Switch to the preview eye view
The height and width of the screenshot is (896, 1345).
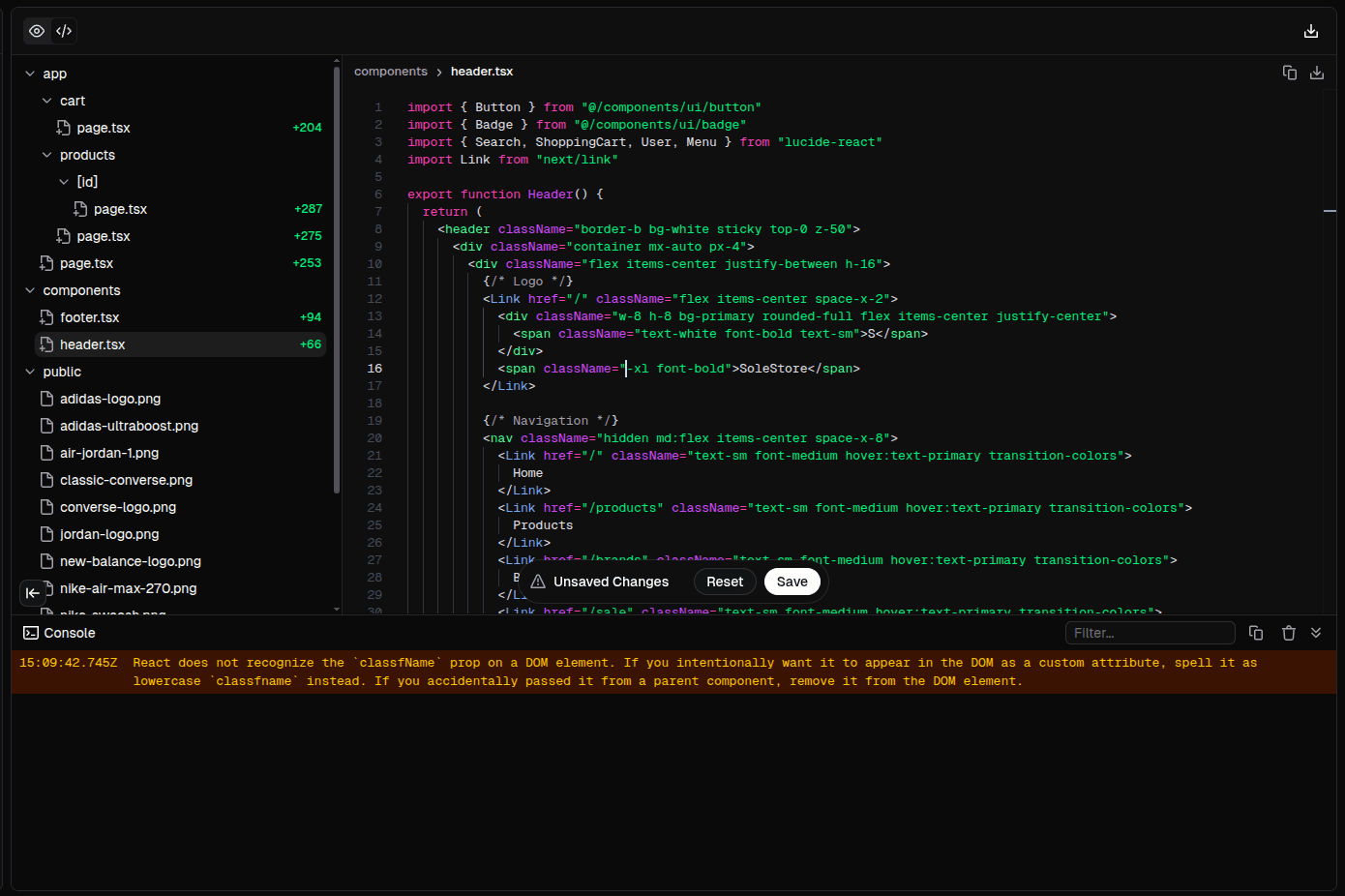coord(37,31)
